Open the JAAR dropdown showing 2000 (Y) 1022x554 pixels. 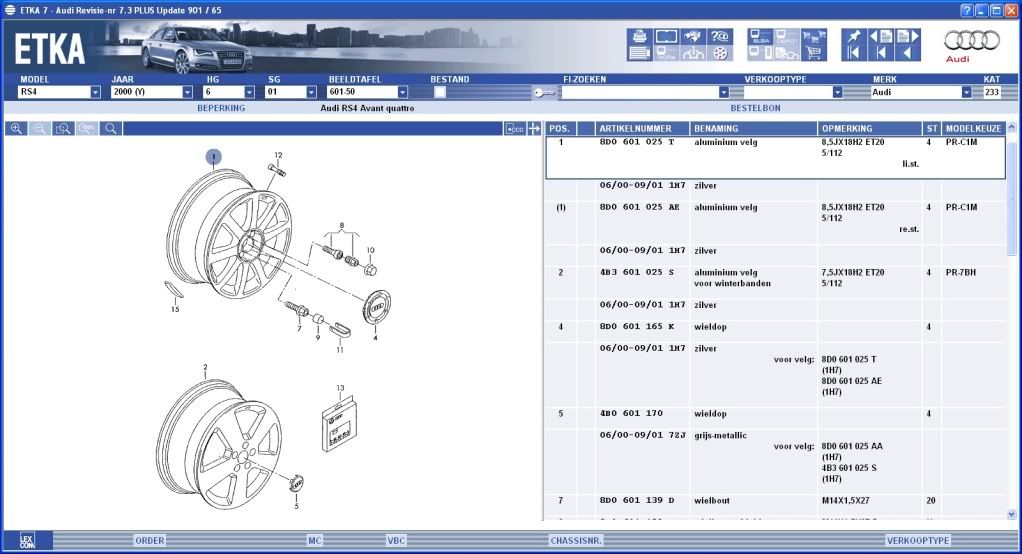click(187, 92)
